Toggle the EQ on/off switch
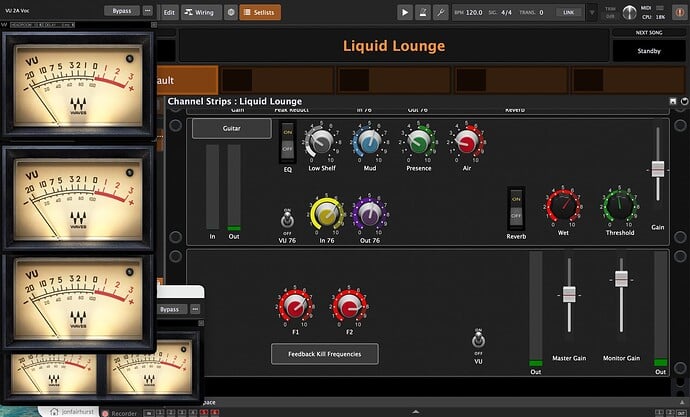This screenshot has width=690, height=417. pos(288,144)
